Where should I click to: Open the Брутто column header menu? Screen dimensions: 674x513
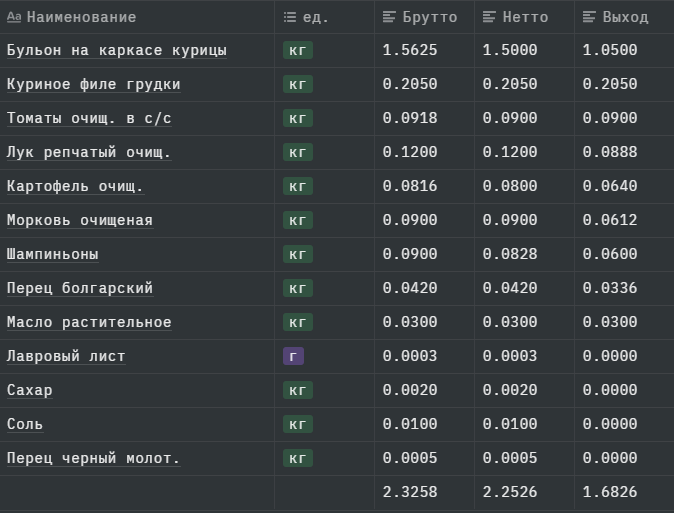pyautogui.click(x=429, y=17)
